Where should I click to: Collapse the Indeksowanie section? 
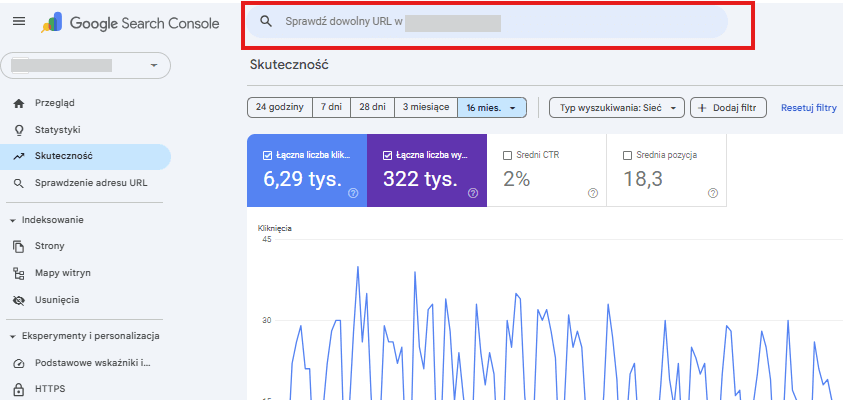[13, 220]
